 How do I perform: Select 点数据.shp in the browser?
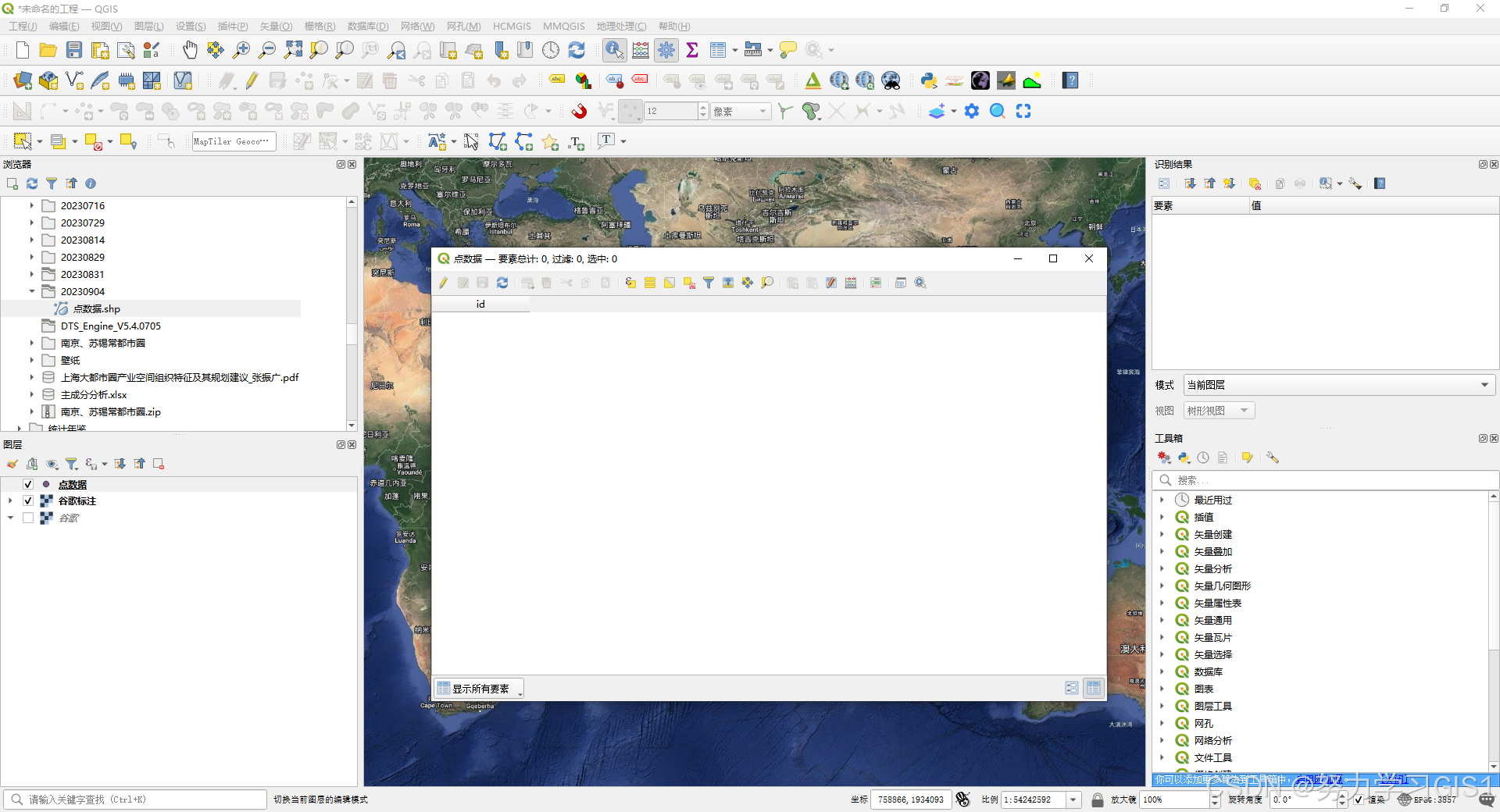96,309
